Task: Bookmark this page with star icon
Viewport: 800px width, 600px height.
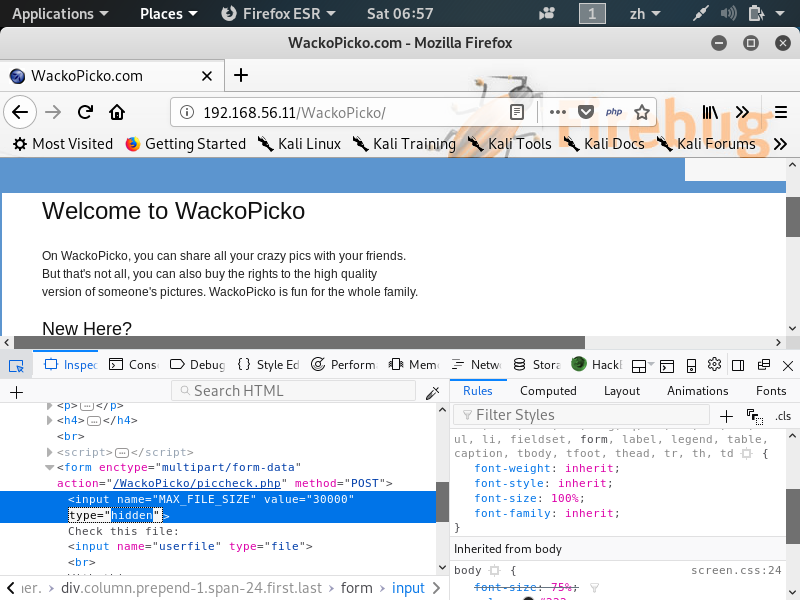Action: 642,112
